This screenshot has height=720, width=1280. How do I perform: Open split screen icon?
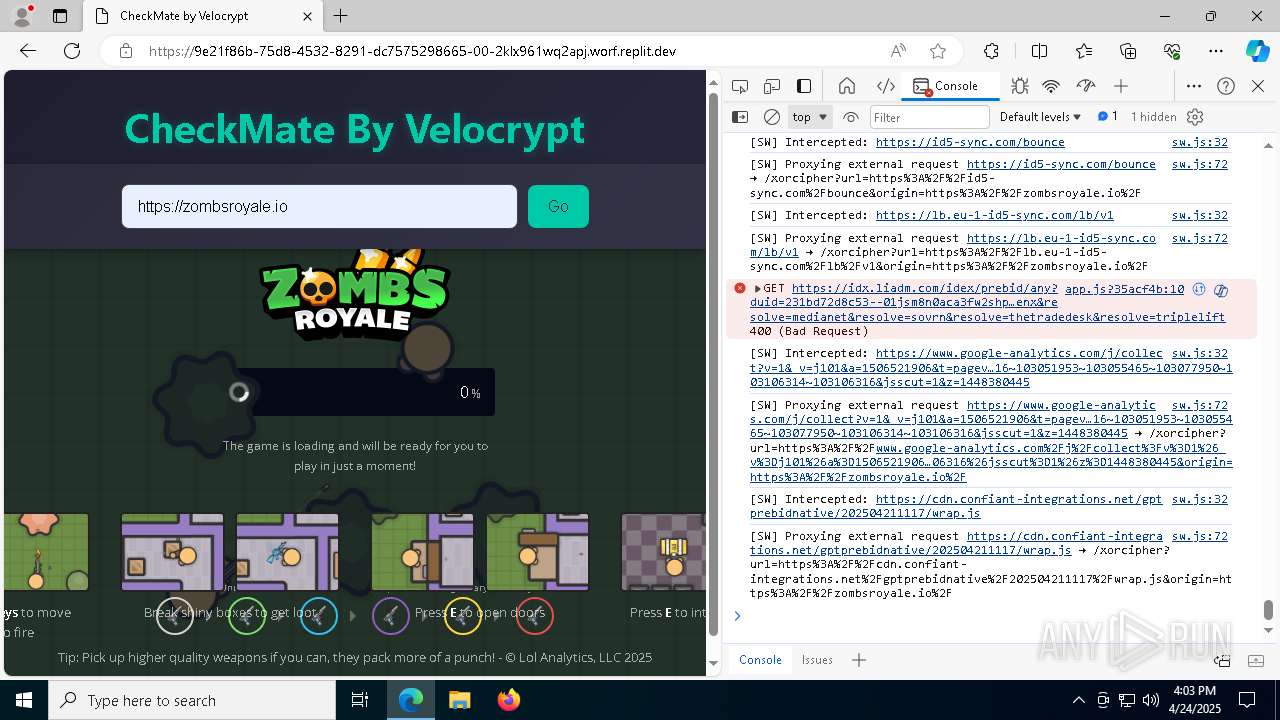click(1039, 51)
